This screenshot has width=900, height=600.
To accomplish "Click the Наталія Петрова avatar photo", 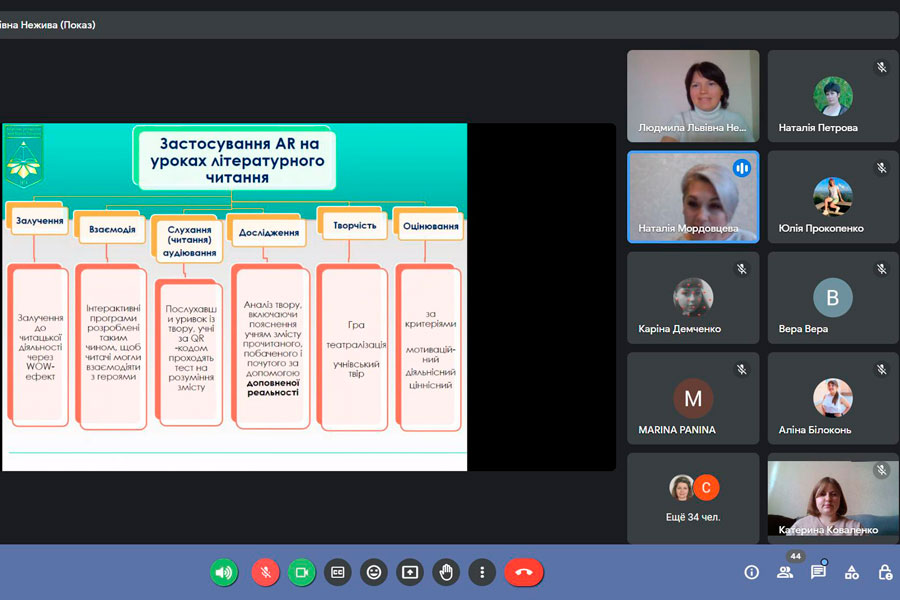I will (x=833, y=96).
